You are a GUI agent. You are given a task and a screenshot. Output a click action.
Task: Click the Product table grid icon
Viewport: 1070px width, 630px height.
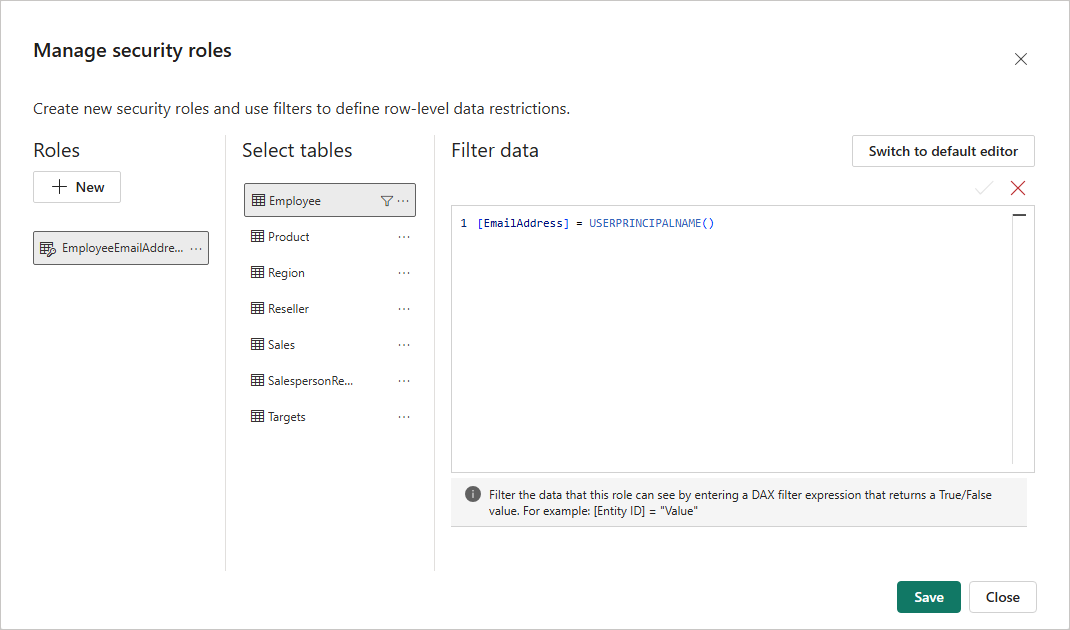[257, 236]
